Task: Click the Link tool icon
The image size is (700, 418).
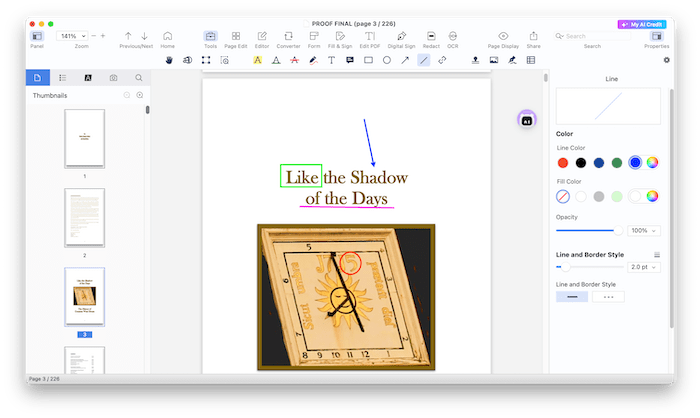Action: pos(442,60)
